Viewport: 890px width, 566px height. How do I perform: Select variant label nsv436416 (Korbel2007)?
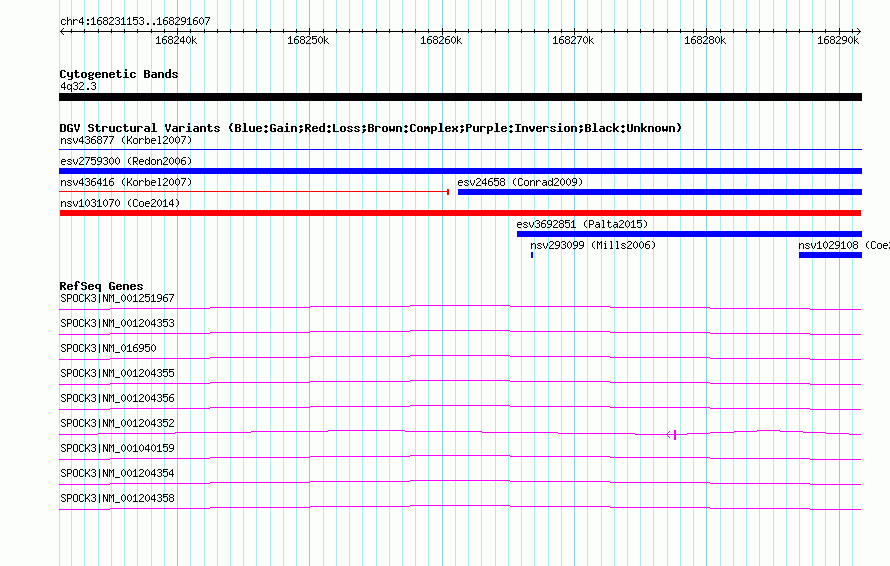[x=126, y=182]
